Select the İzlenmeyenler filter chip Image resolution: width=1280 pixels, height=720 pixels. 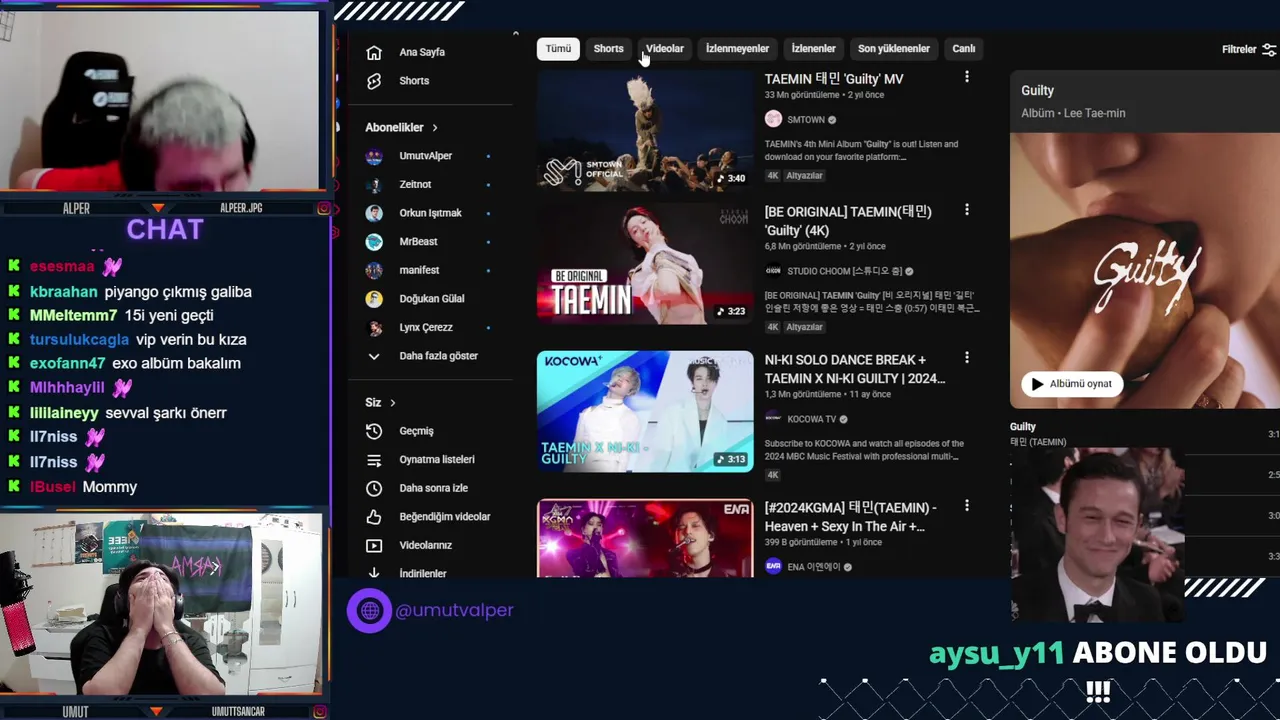pos(737,49)
